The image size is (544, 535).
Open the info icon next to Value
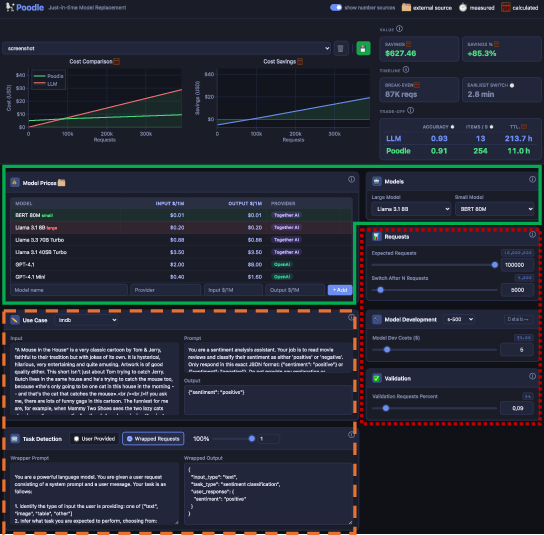click(x=399, y=29)
